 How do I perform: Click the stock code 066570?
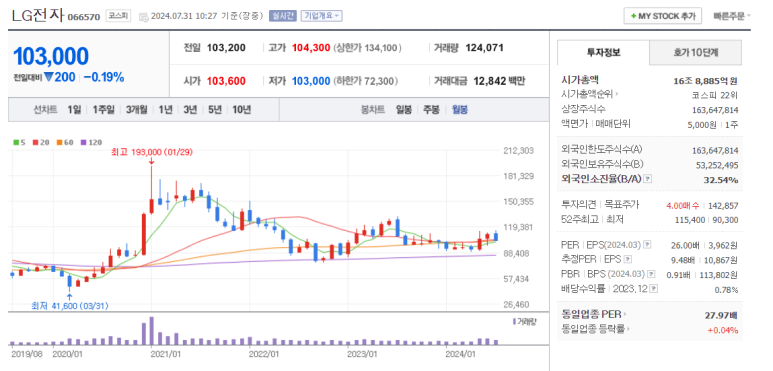pyautogui.click(x=83, y=17)
